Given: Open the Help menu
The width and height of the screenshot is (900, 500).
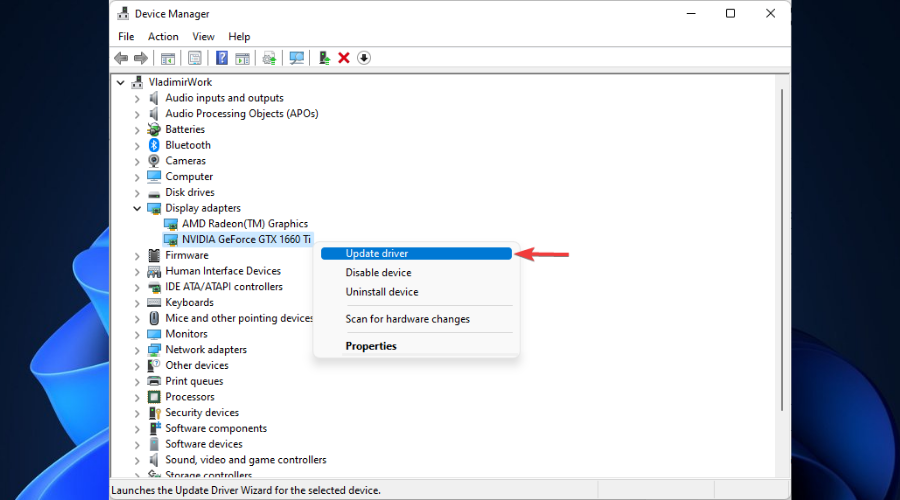Looking at the screenshot, I should pyautogui.click(x=239, y=37).
